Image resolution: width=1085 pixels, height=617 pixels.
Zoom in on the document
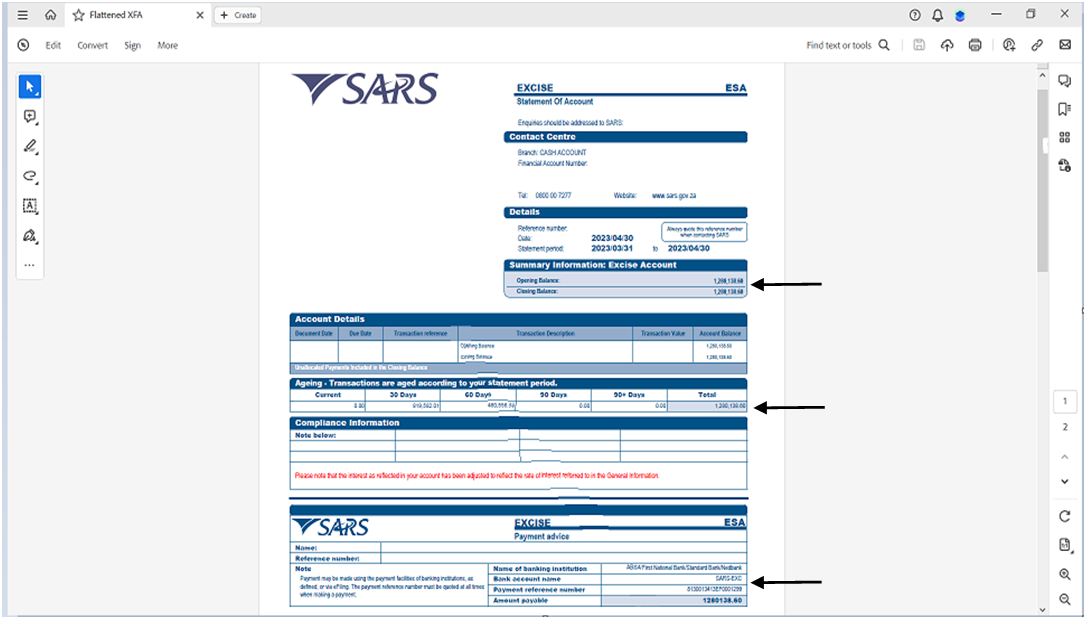(x=1065, y=574)
